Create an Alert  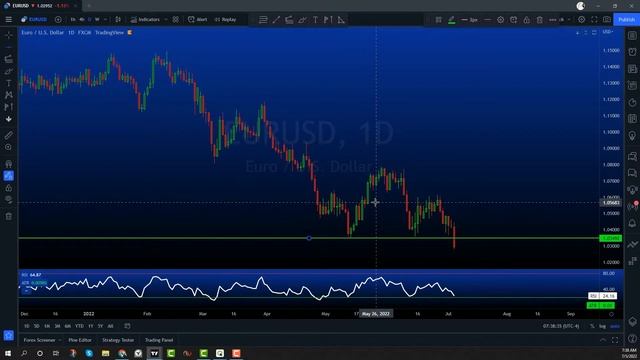click(198, 19)
